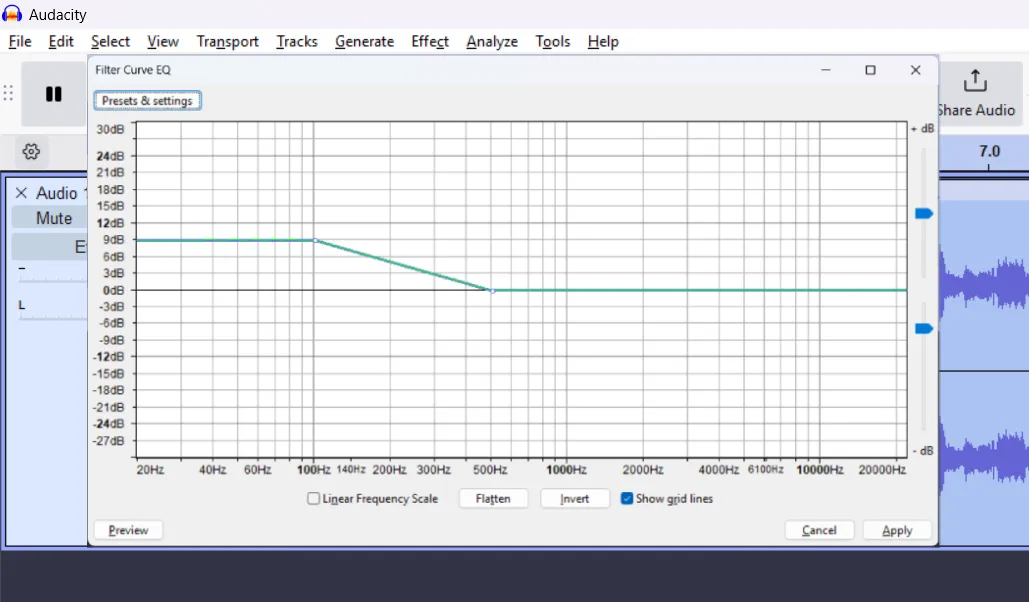Image resolution: width=1029 pixels, height=602 pixels.
Task: Open Presets & settings dropdown
Action: pyautogui.click(x=147, y=101)
